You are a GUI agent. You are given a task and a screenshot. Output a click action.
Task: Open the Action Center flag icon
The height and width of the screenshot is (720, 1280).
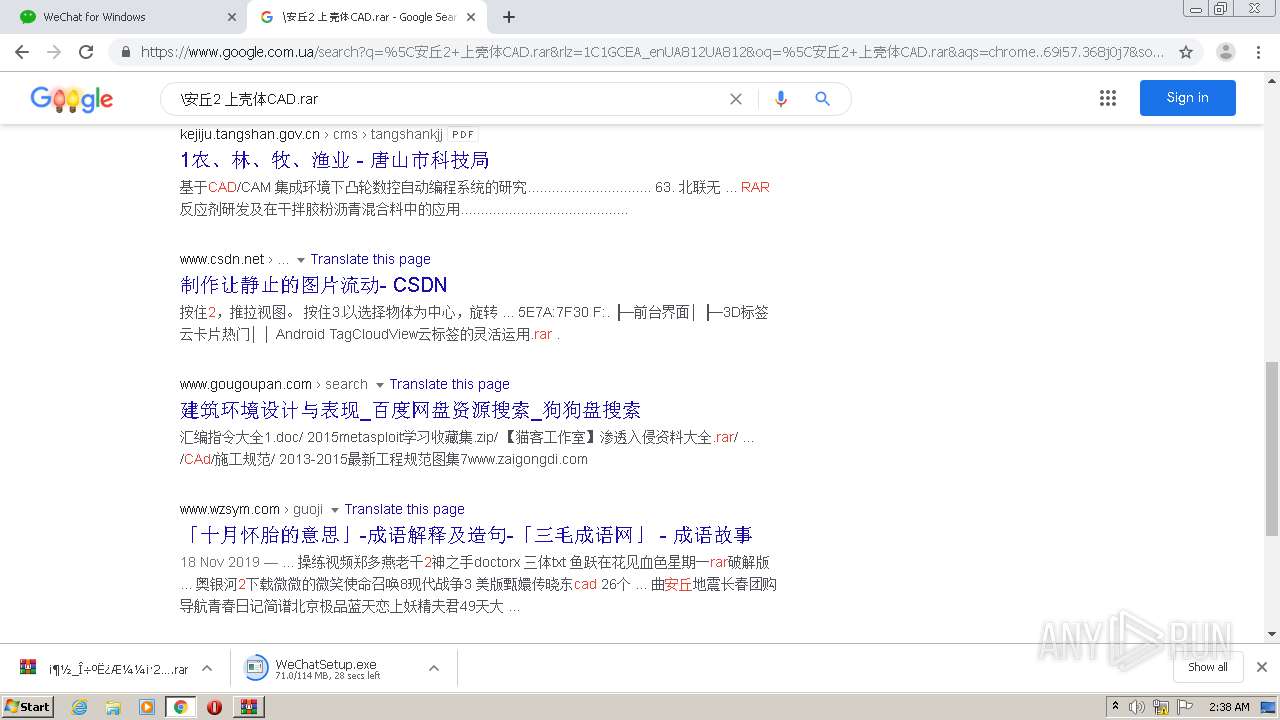click(1184, 707)
